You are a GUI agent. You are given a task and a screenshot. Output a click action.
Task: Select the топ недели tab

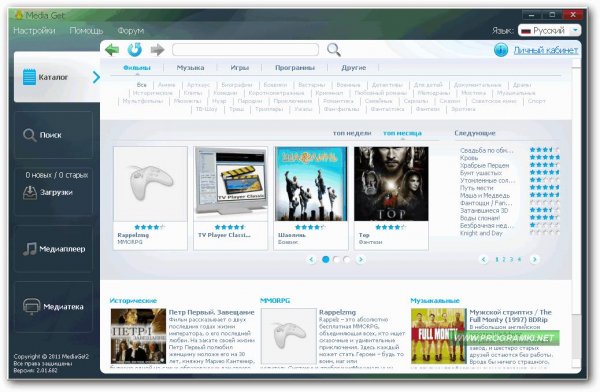(352, 133)
